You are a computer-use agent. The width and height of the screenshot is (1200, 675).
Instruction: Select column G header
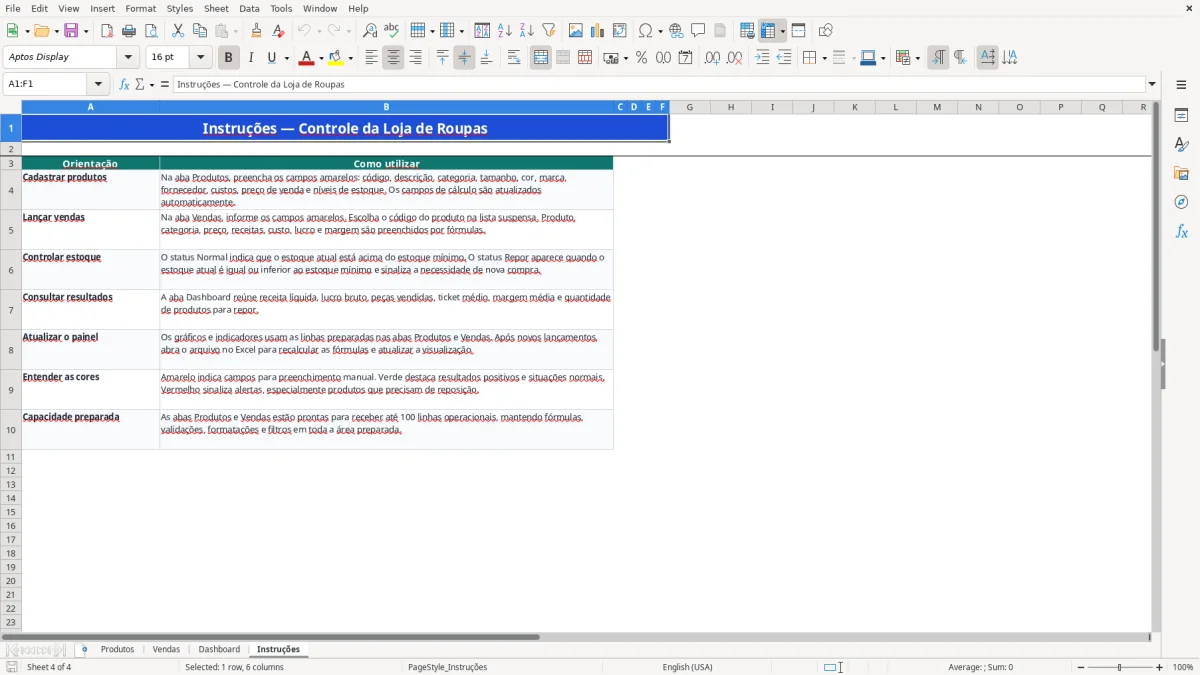click(690, 107)
